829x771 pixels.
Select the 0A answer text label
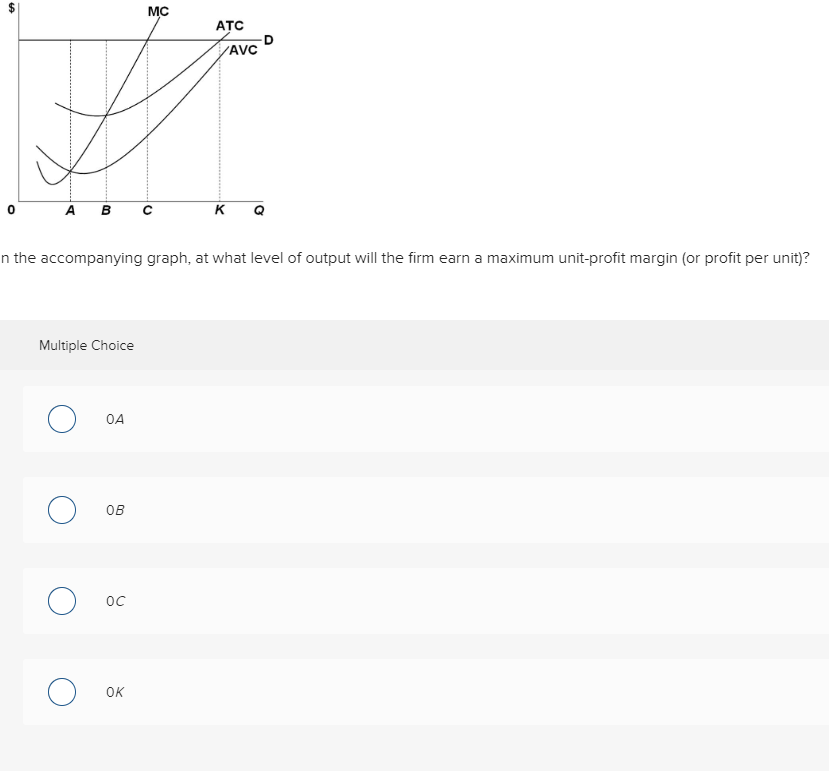coord(113,419)
